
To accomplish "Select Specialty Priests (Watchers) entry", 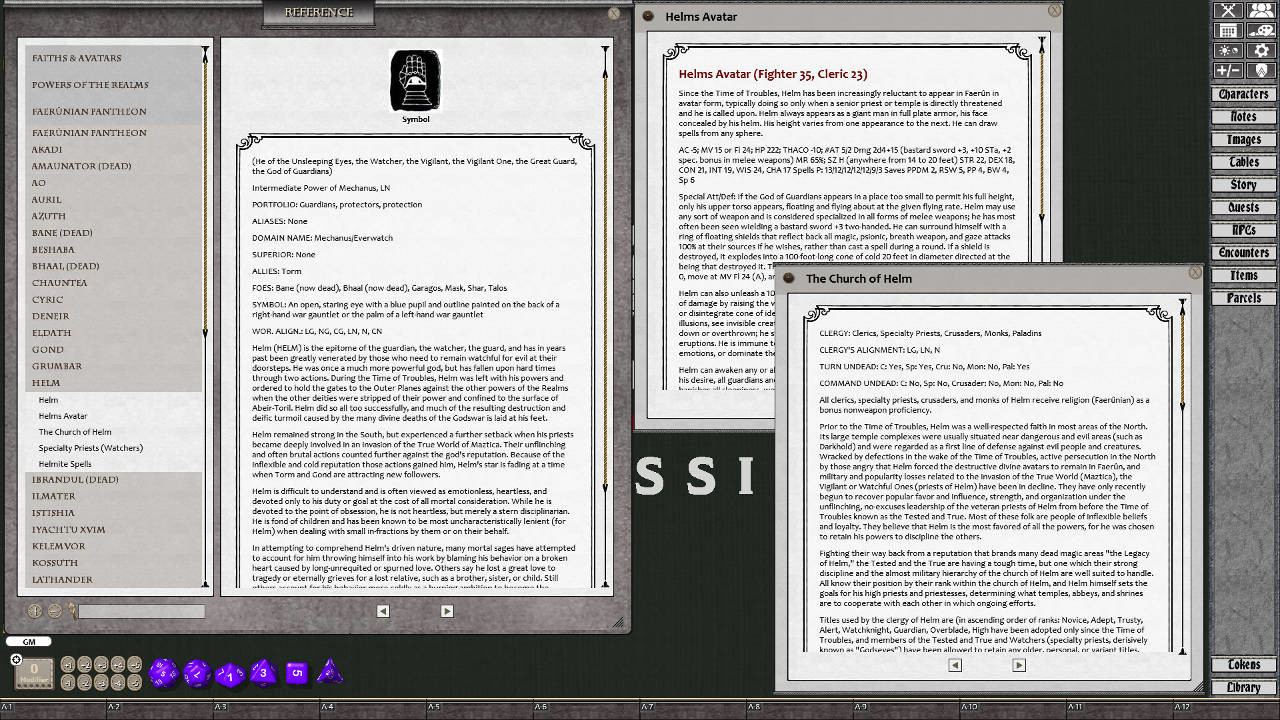I will coord(90,448).
